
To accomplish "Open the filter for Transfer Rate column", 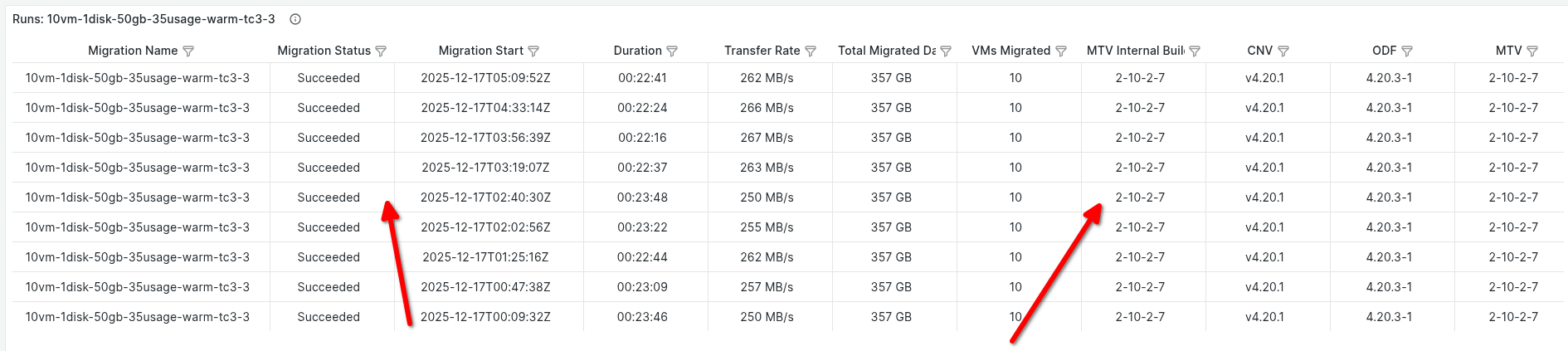I will (811, 51).
